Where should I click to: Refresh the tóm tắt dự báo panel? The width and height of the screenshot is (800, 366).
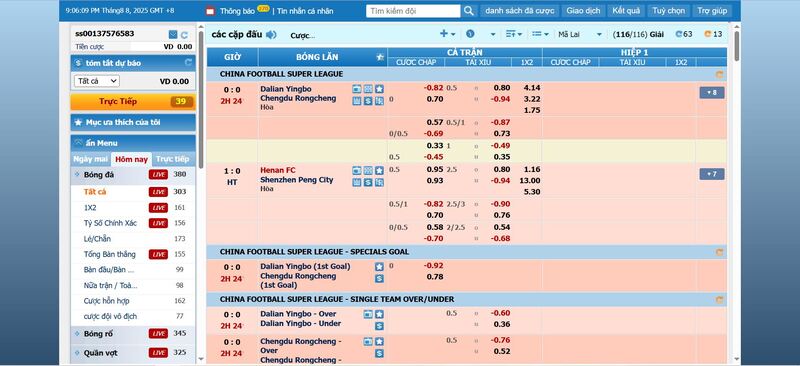click(x=188, y=62)
